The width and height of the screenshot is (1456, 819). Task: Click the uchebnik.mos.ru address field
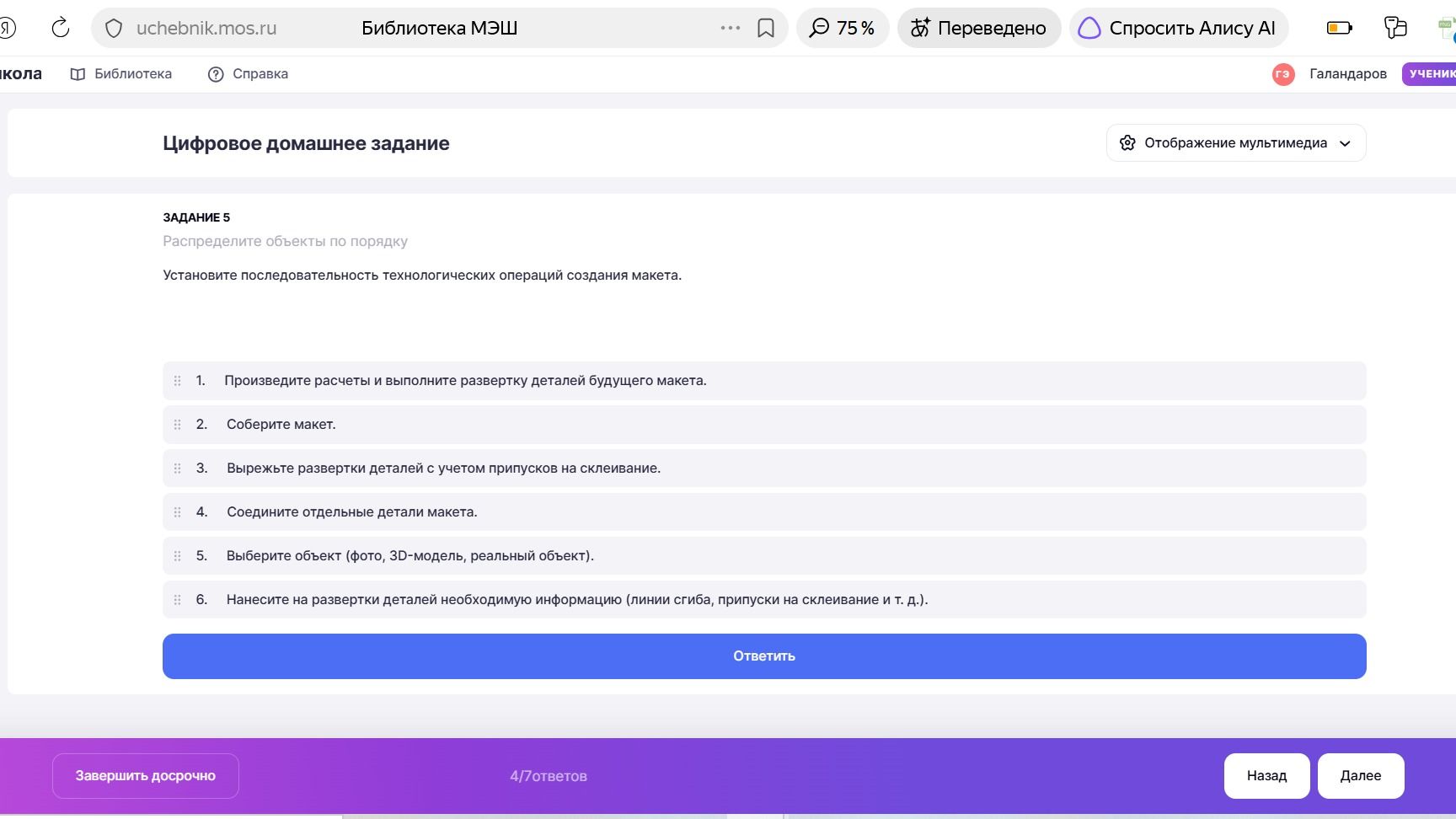point(206,29)
